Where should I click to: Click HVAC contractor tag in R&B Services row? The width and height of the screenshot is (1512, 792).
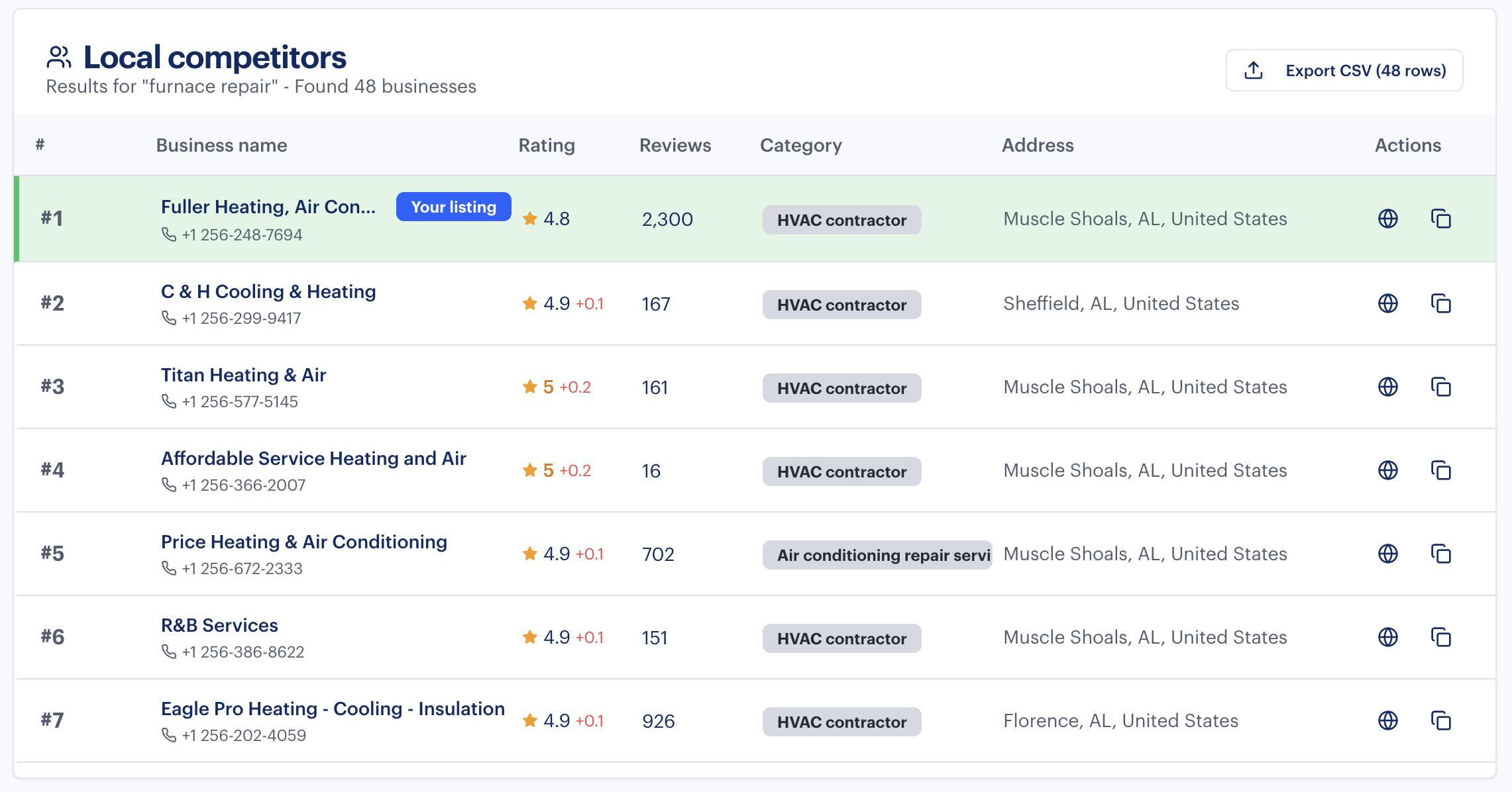pyautogui.click(x=841, y=638)
